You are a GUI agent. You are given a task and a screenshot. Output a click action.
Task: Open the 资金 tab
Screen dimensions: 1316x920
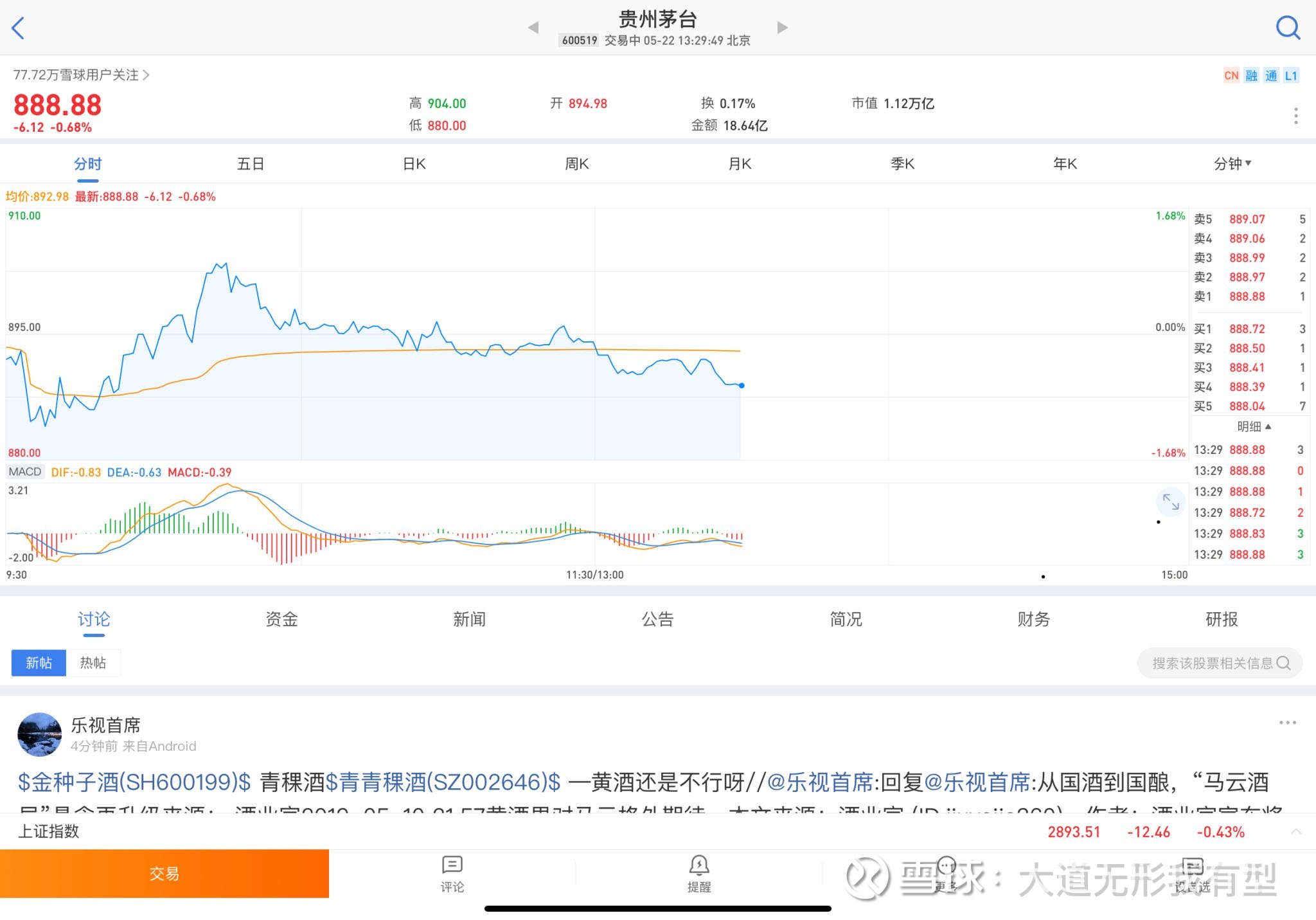click(281, 619)
